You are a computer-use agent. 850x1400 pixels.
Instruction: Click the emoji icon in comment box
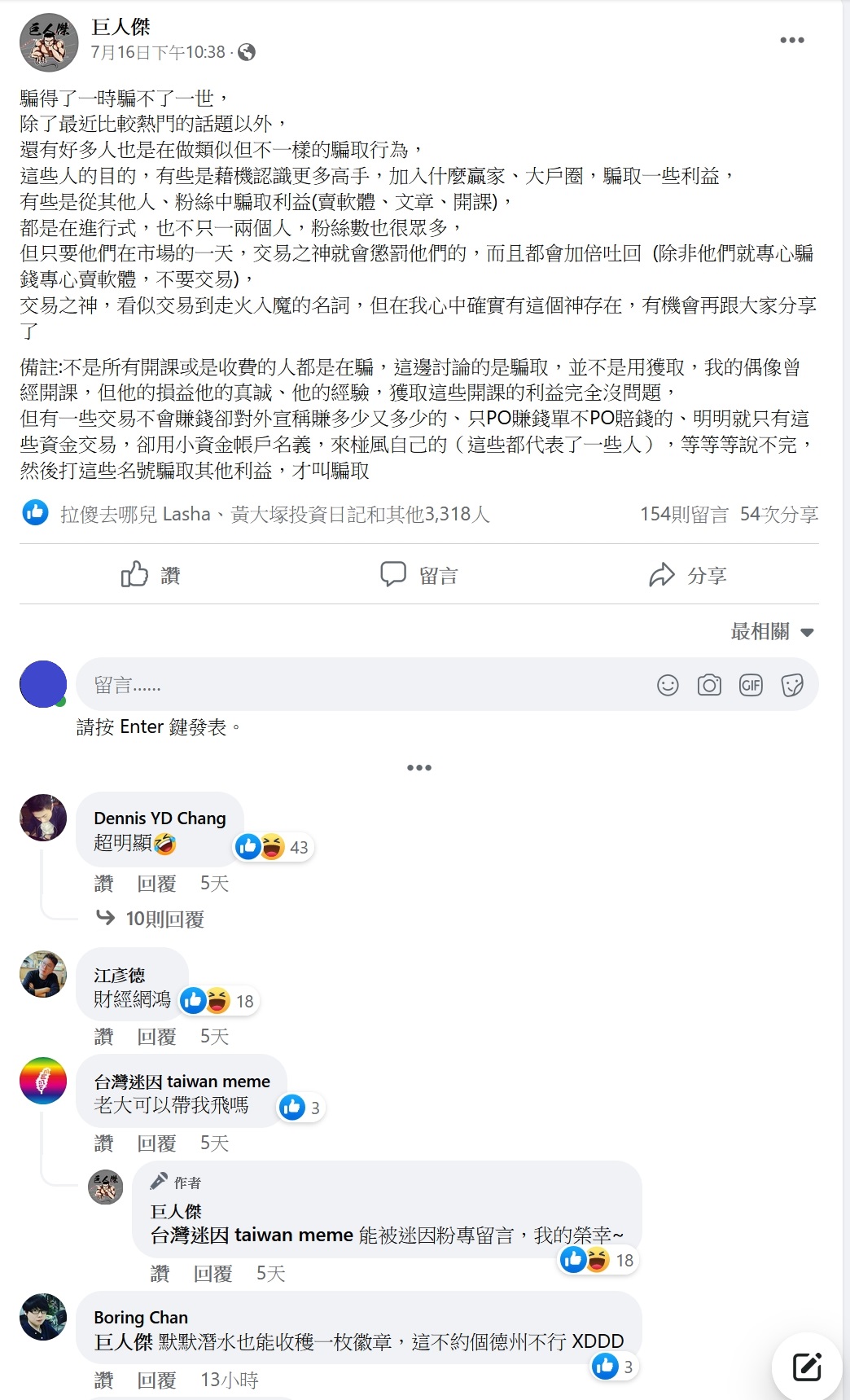pyautogui.click(x=668, y=685)
